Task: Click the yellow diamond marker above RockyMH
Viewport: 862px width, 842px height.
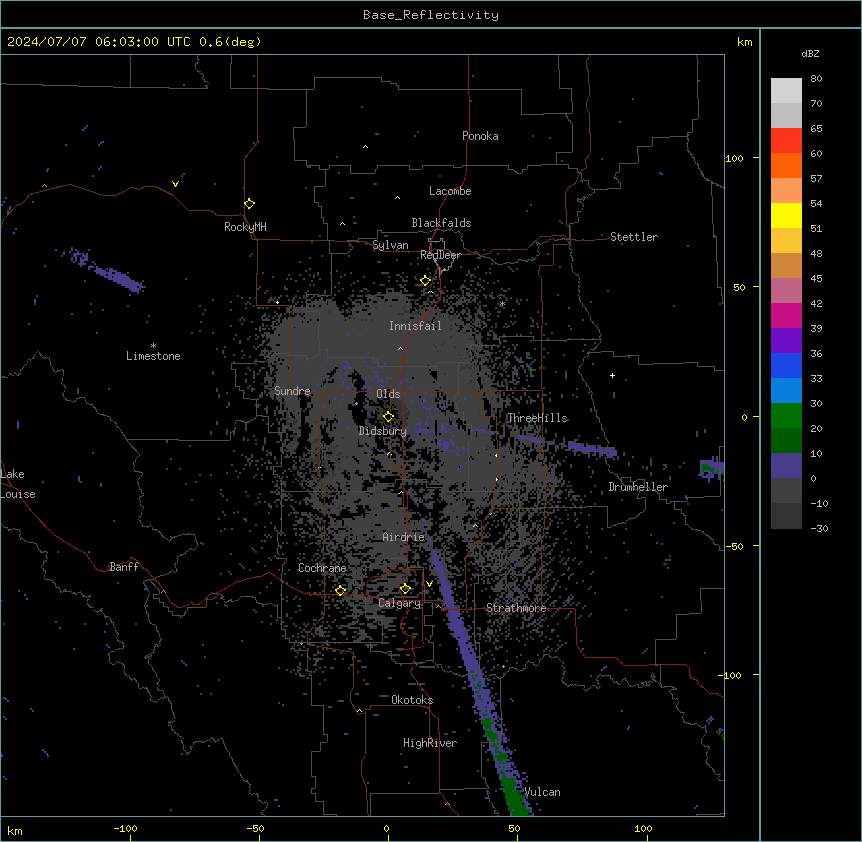Action: [249, 204]
